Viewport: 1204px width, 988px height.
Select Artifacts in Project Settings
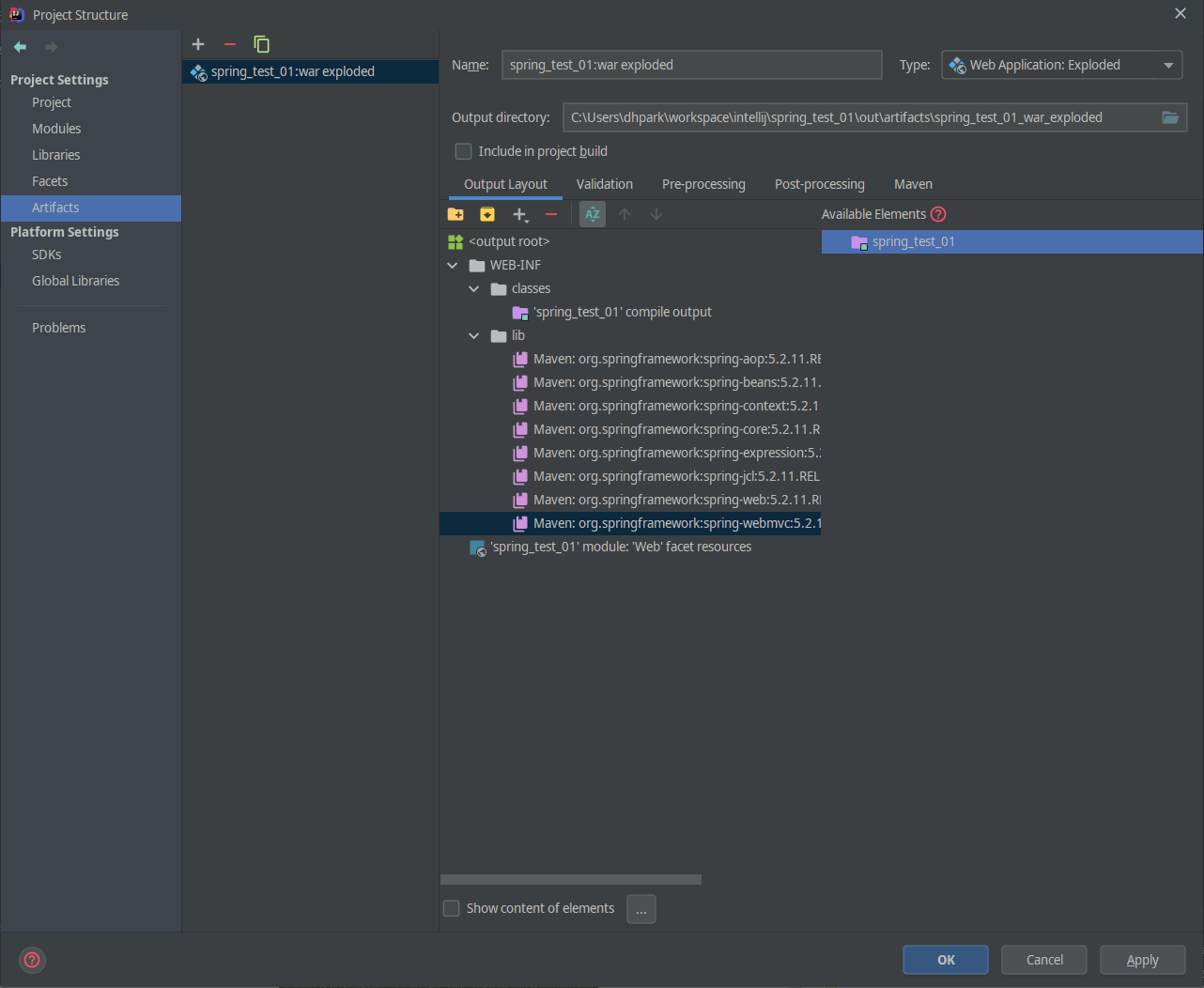click(91, 208)
